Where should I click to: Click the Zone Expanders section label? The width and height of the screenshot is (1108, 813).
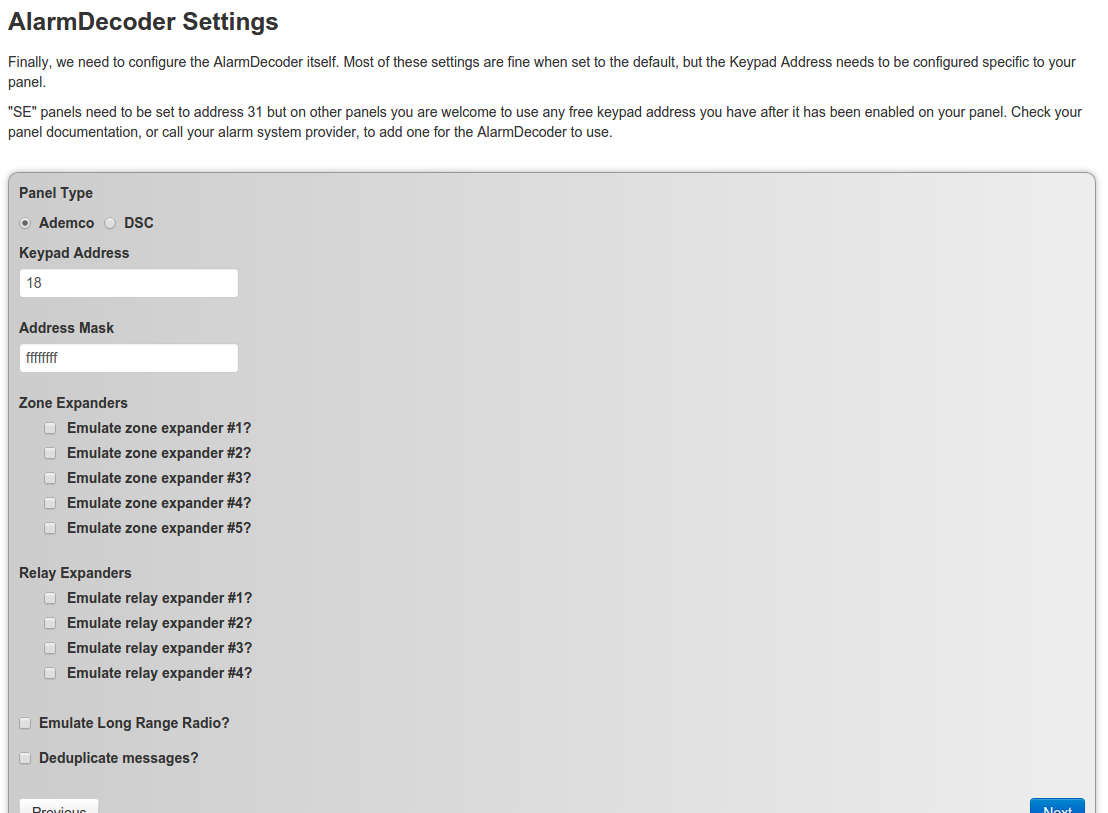tap(73, 403)
